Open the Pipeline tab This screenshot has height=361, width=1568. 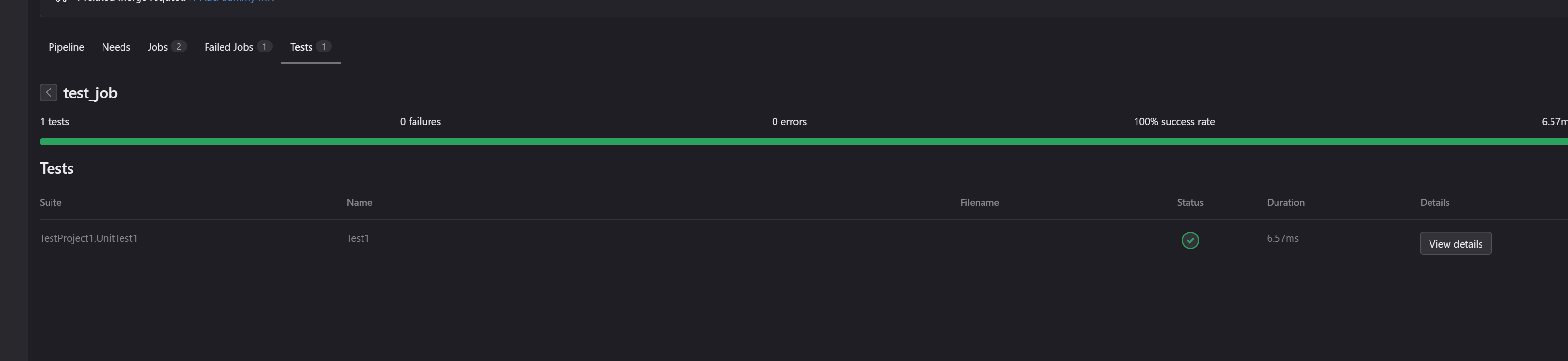click(x=67, y=47)
